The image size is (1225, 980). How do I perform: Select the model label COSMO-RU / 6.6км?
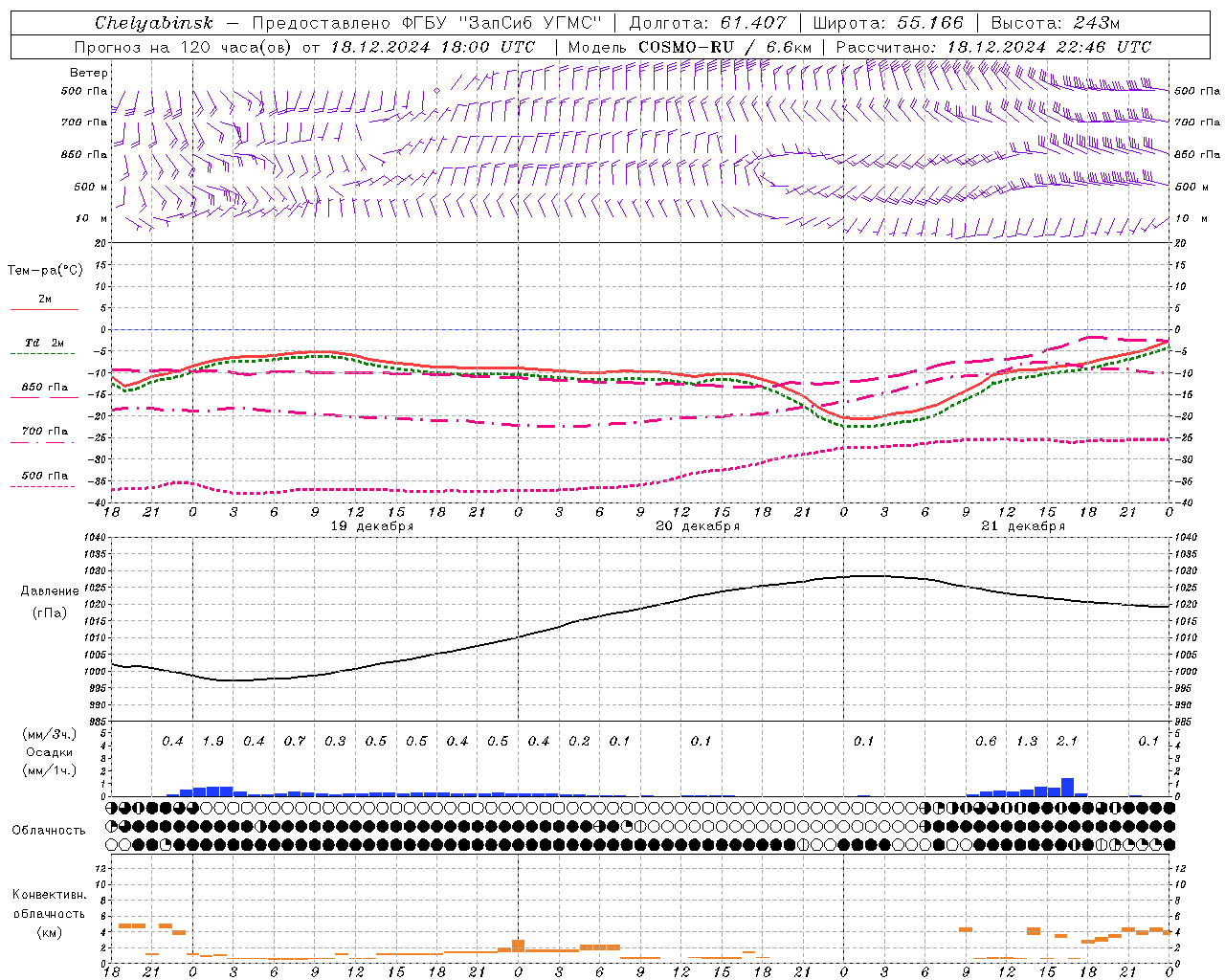coord(724,47)
